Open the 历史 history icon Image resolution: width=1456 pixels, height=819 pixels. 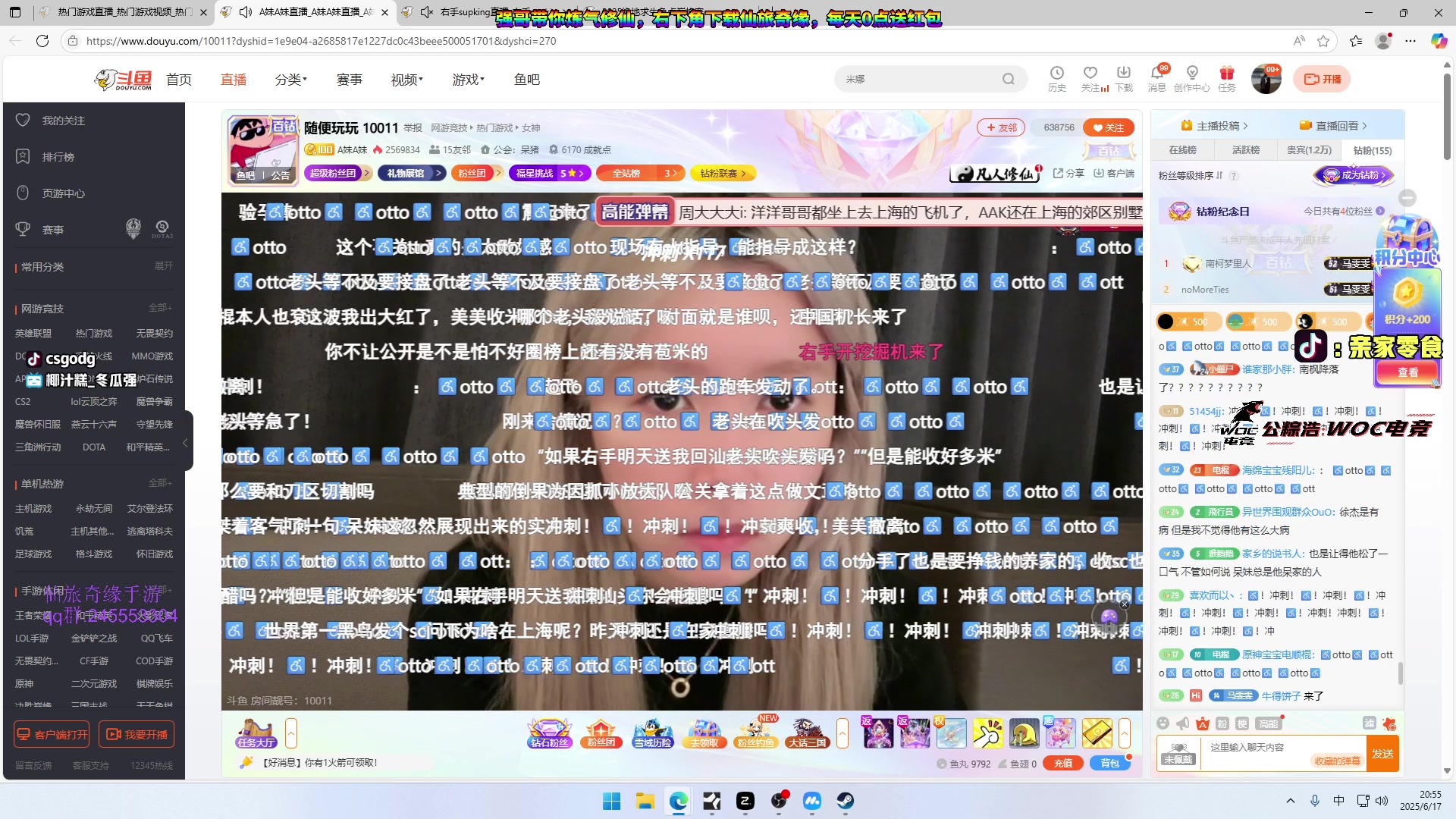point(1056,79)
